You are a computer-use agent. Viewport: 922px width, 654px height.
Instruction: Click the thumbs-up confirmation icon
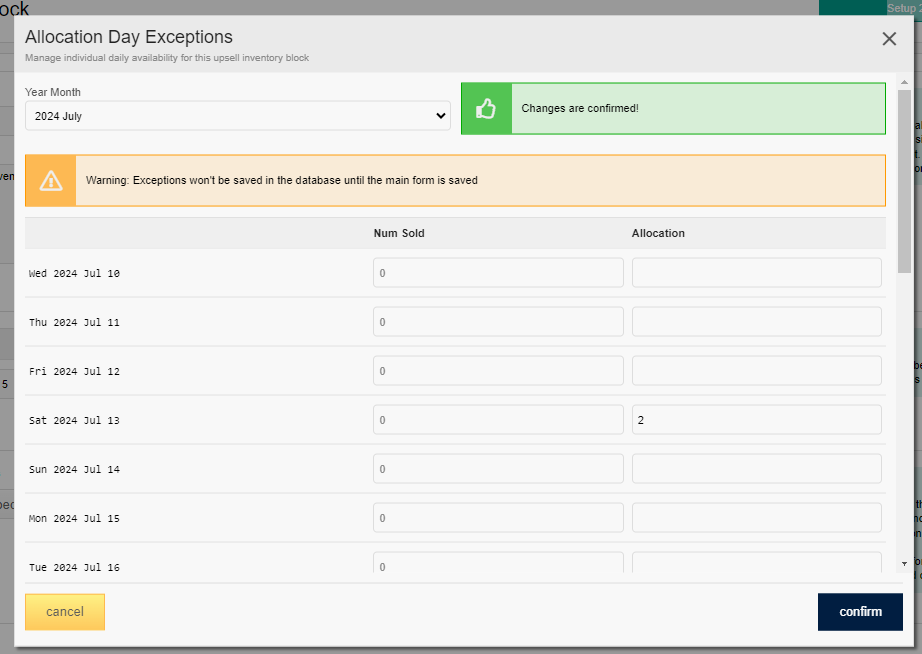(486, 109)
